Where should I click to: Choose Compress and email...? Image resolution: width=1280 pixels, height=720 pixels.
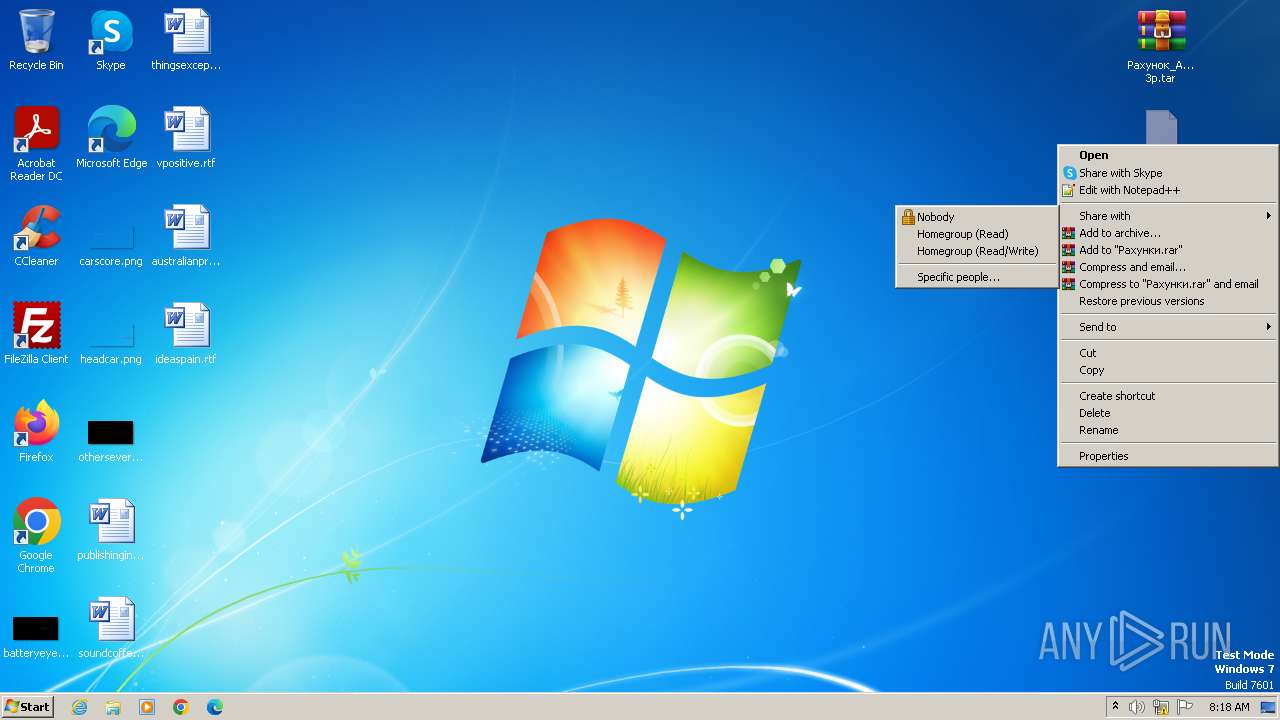tap(1168, 267)
